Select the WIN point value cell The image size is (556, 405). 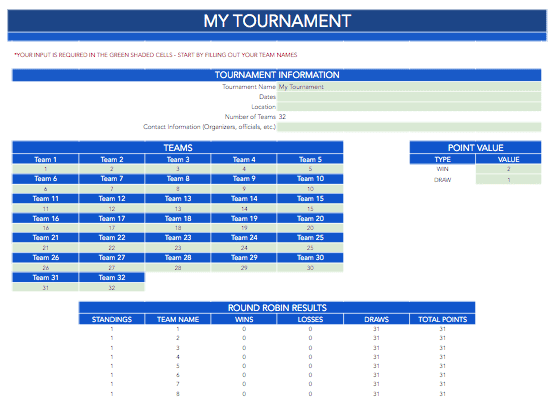(x=508, y=169)
